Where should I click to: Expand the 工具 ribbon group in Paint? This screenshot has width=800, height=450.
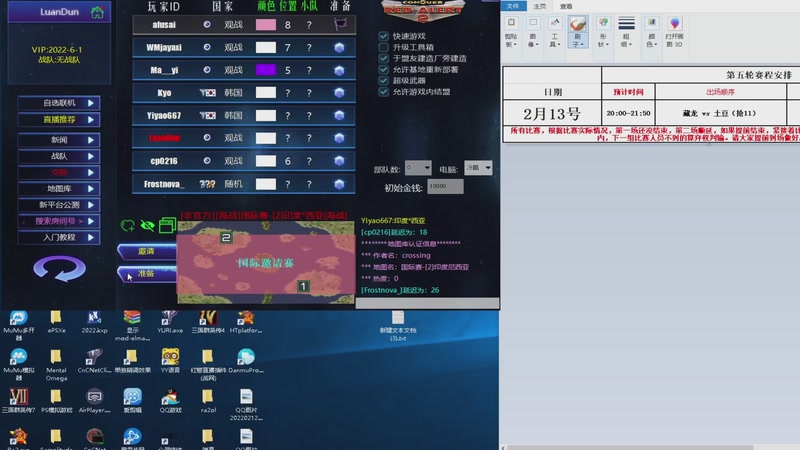click(555, 32)
